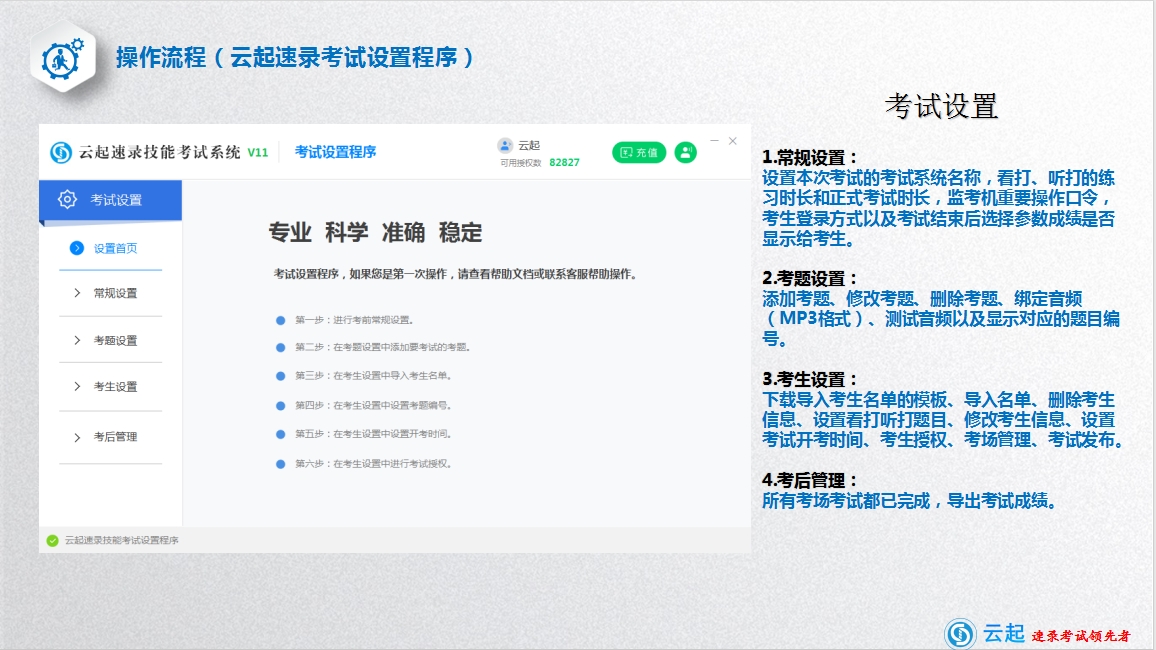Click the 1.常规设置 heading on slide
Image resolution: width=1156 pixels, height=650 pixels.
pyautogui.click(x=809, y=158)
